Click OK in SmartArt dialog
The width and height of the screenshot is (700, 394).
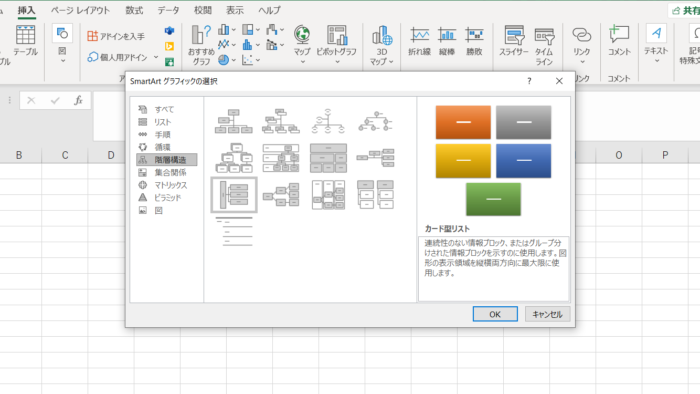(495, 314)
